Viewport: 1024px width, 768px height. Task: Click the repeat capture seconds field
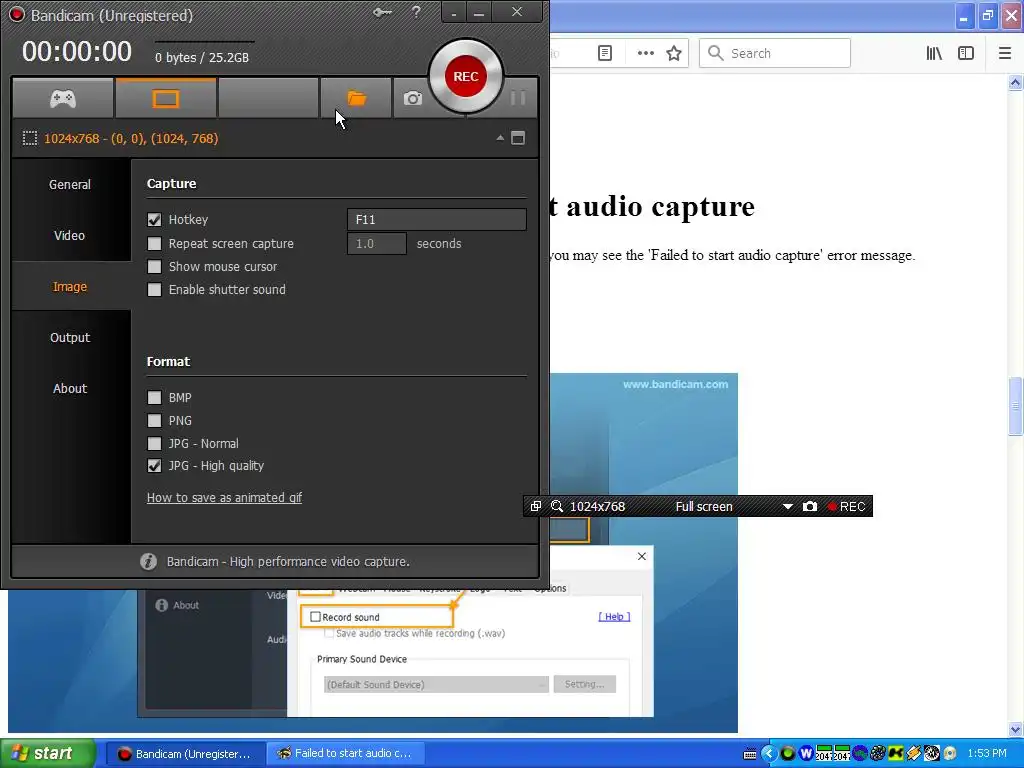click(x=377, y=244)
